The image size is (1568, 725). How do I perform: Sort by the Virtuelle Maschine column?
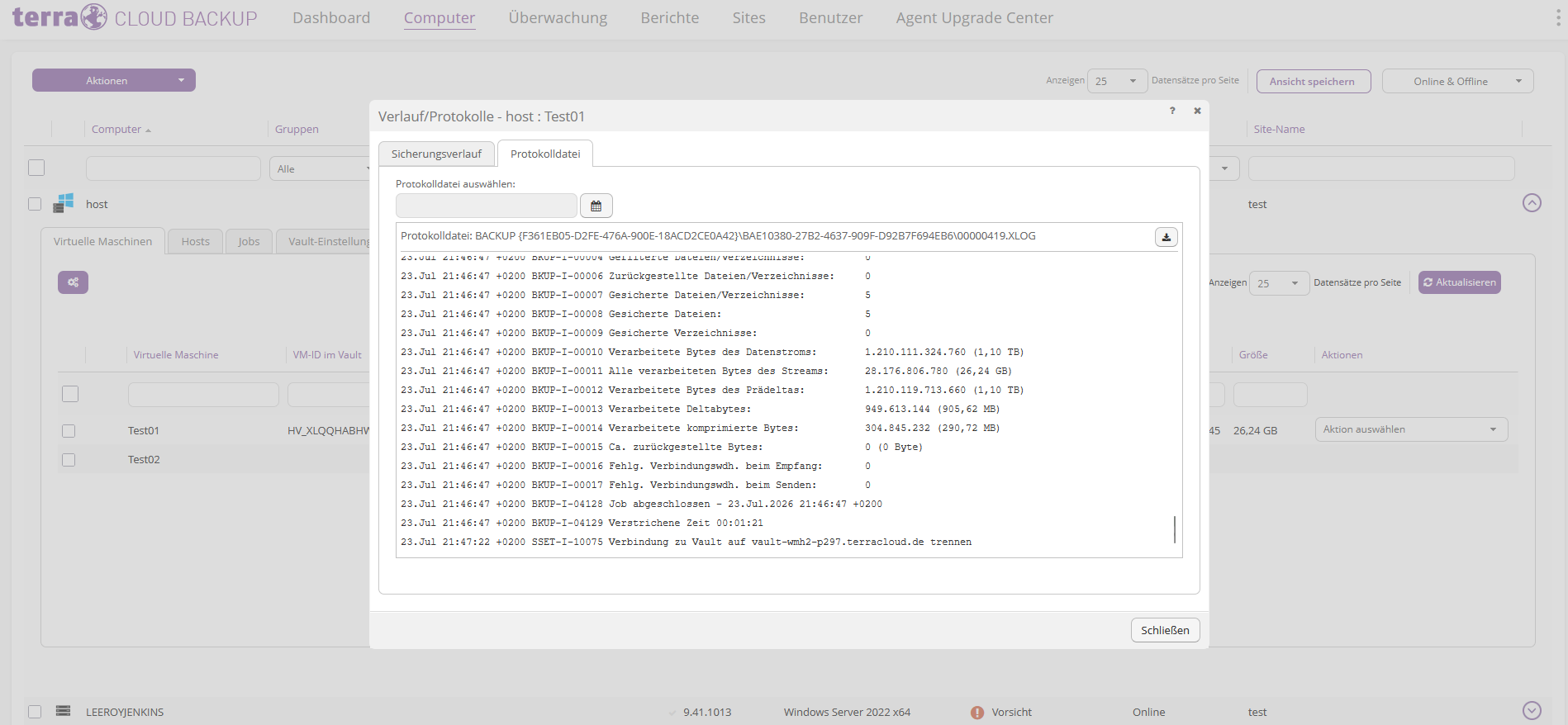click(176, 355)
